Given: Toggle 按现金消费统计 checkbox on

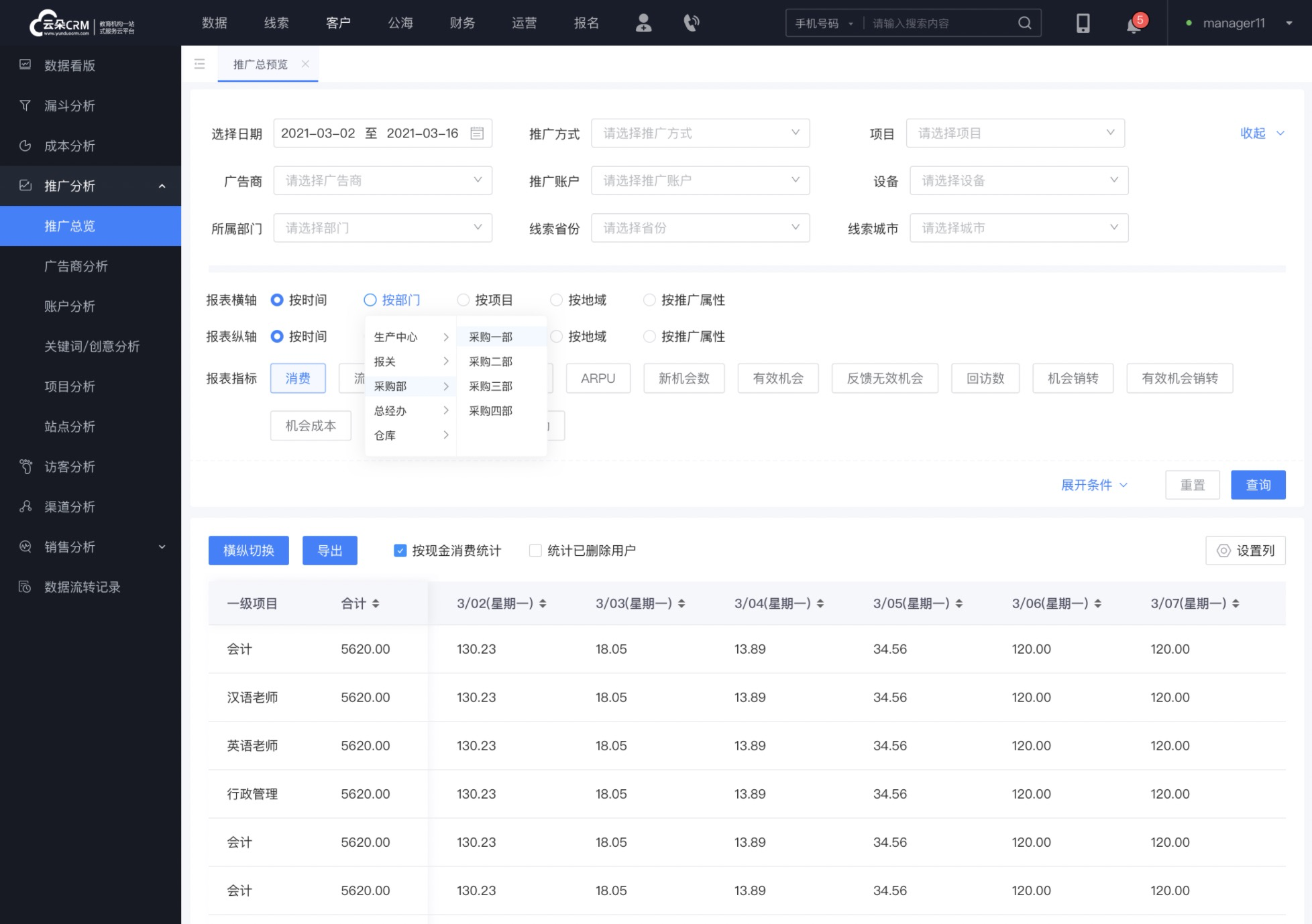Looking at the screenshot, I should [x=400, y=550].
